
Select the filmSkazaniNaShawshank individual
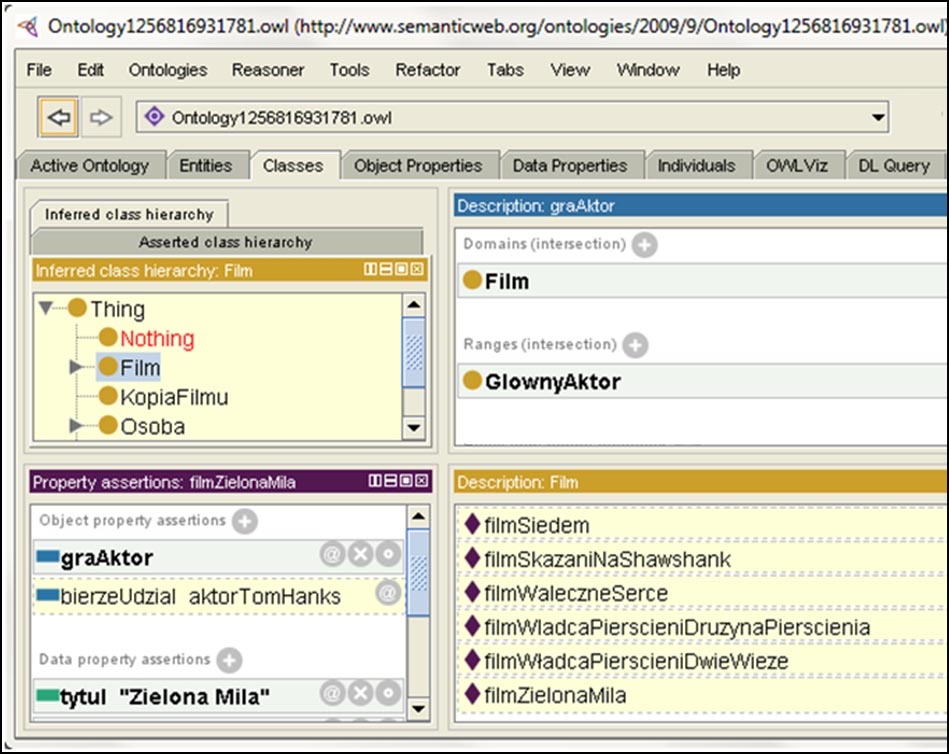(x=606, y=560)
